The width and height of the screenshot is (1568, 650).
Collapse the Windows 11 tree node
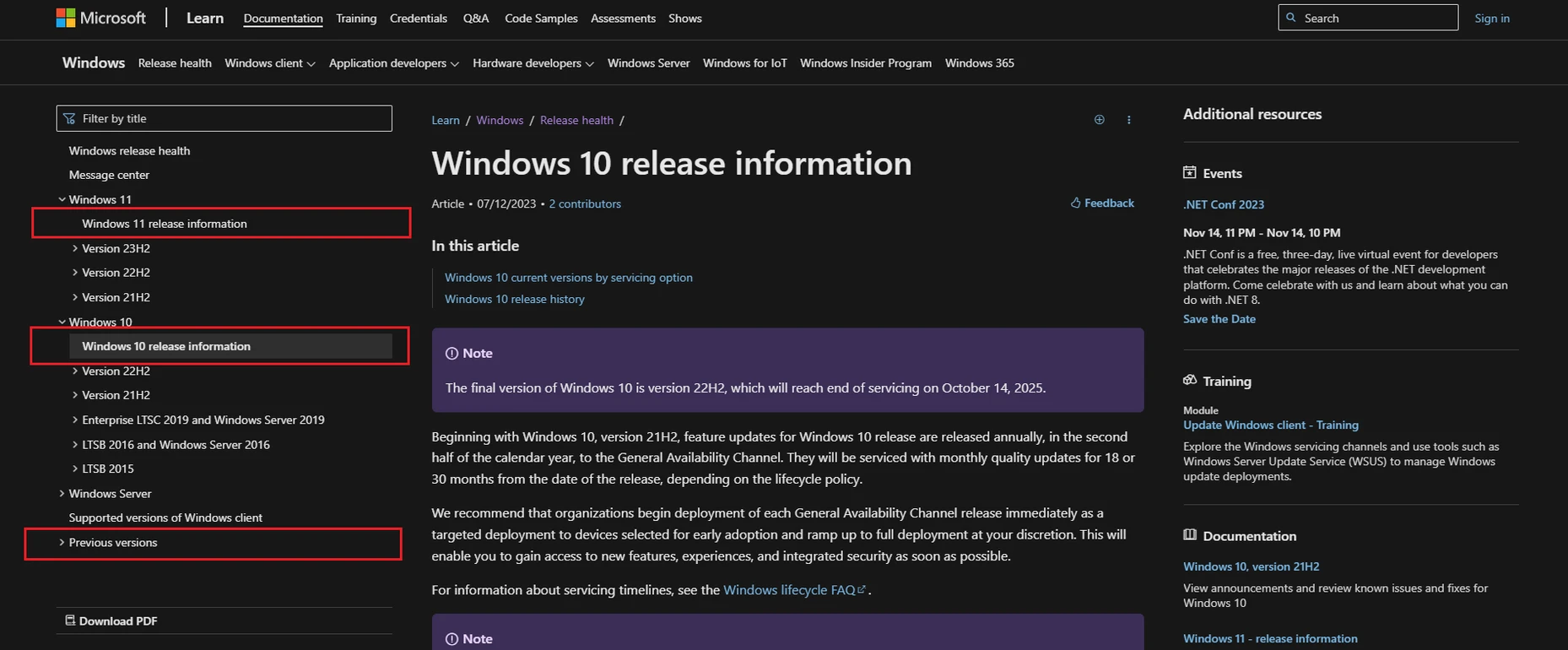(x=62, y=199)
